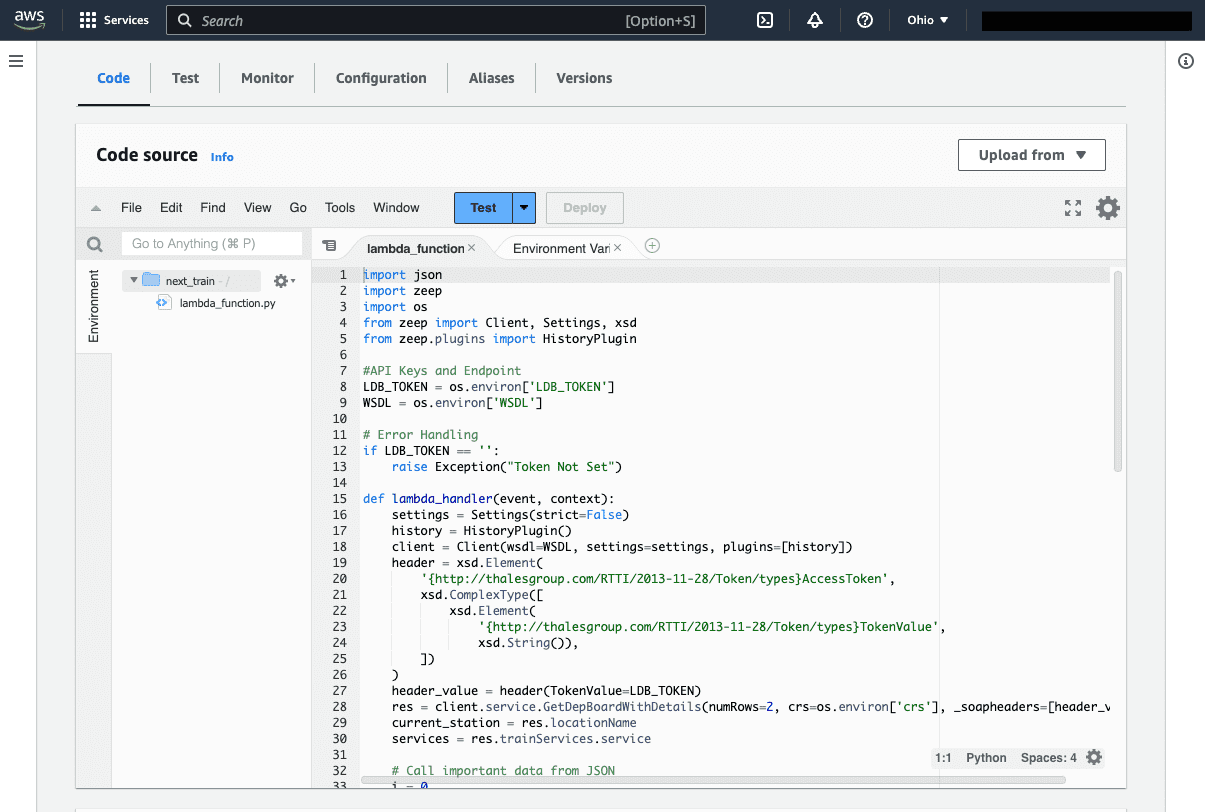The image size is (1205, 812).
Task: Click line number 15 in gutter
Action: [340, 499]
